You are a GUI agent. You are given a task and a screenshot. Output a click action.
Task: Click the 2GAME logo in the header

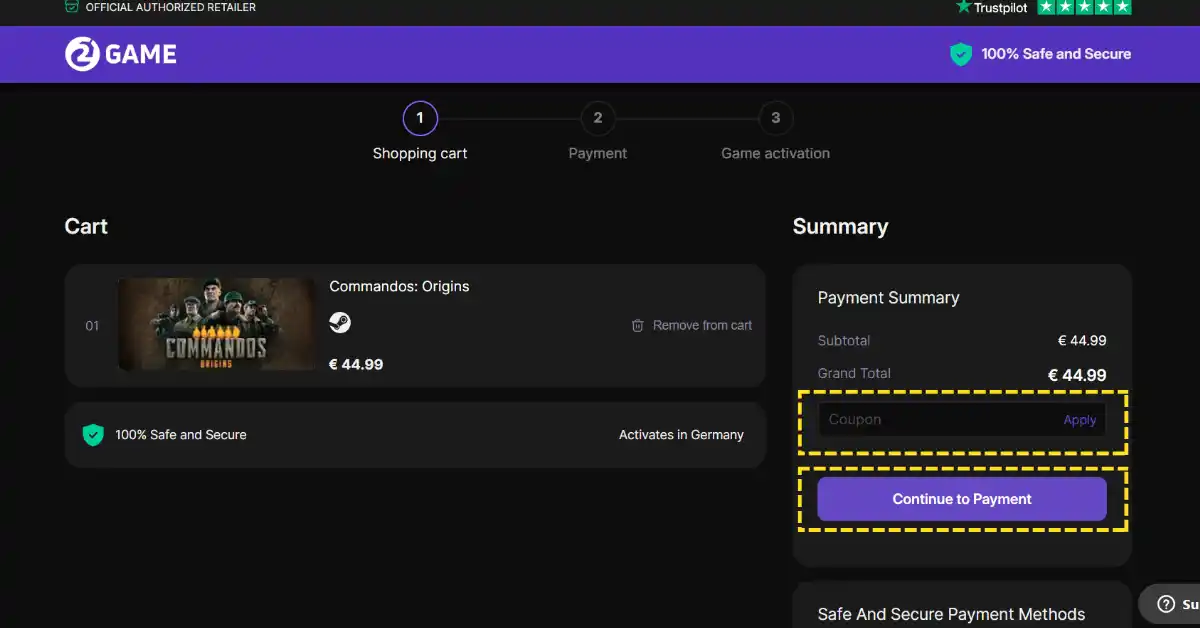point(121,54)
